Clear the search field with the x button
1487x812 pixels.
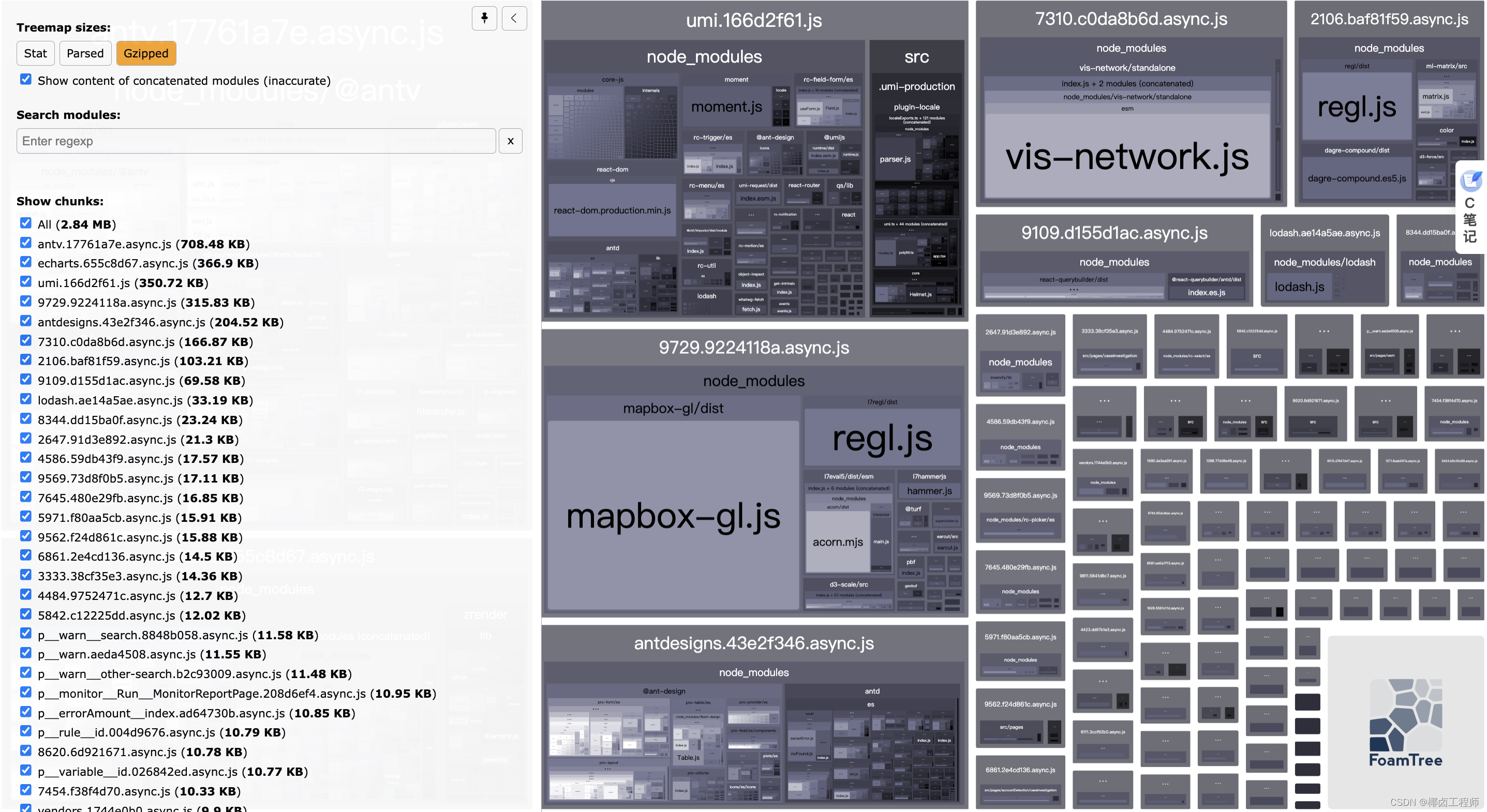pos(510,141)
